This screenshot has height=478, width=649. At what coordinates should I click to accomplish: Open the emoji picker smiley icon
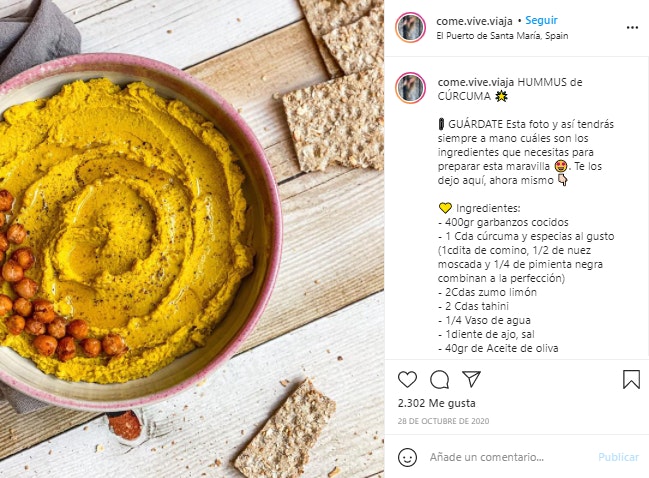[407, 457]
